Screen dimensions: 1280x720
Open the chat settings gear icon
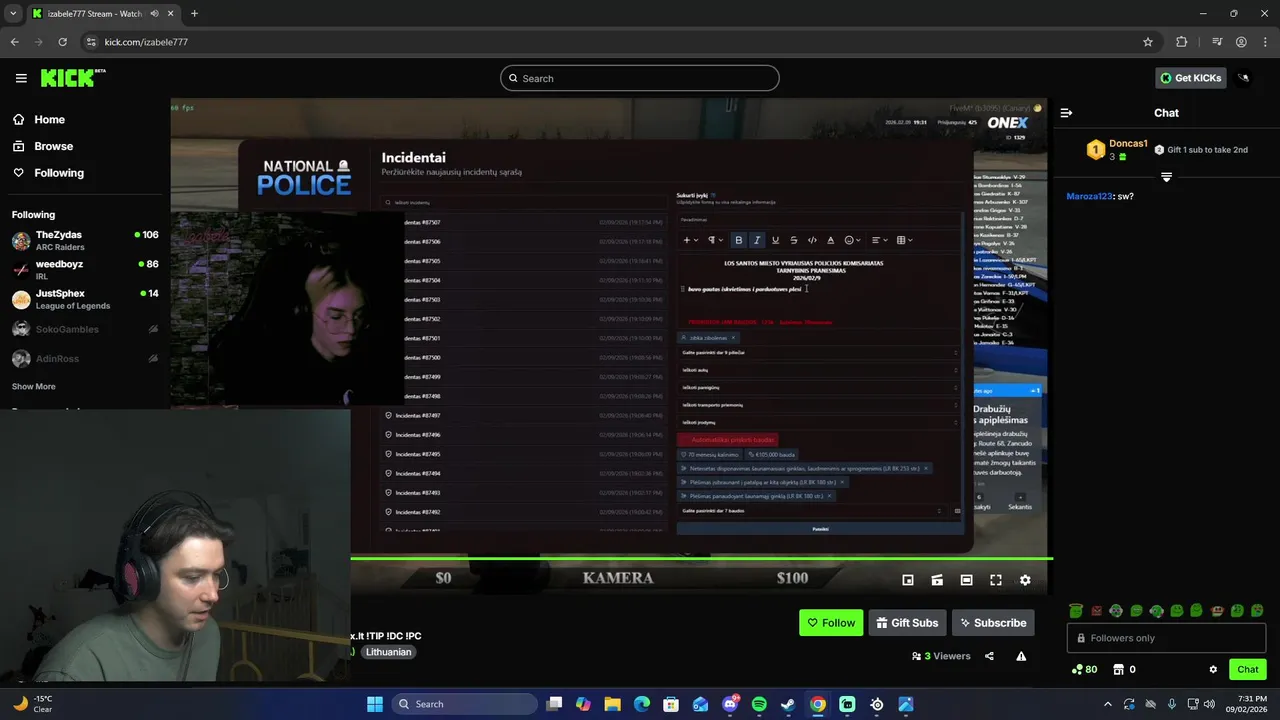tap(1213, 669)
